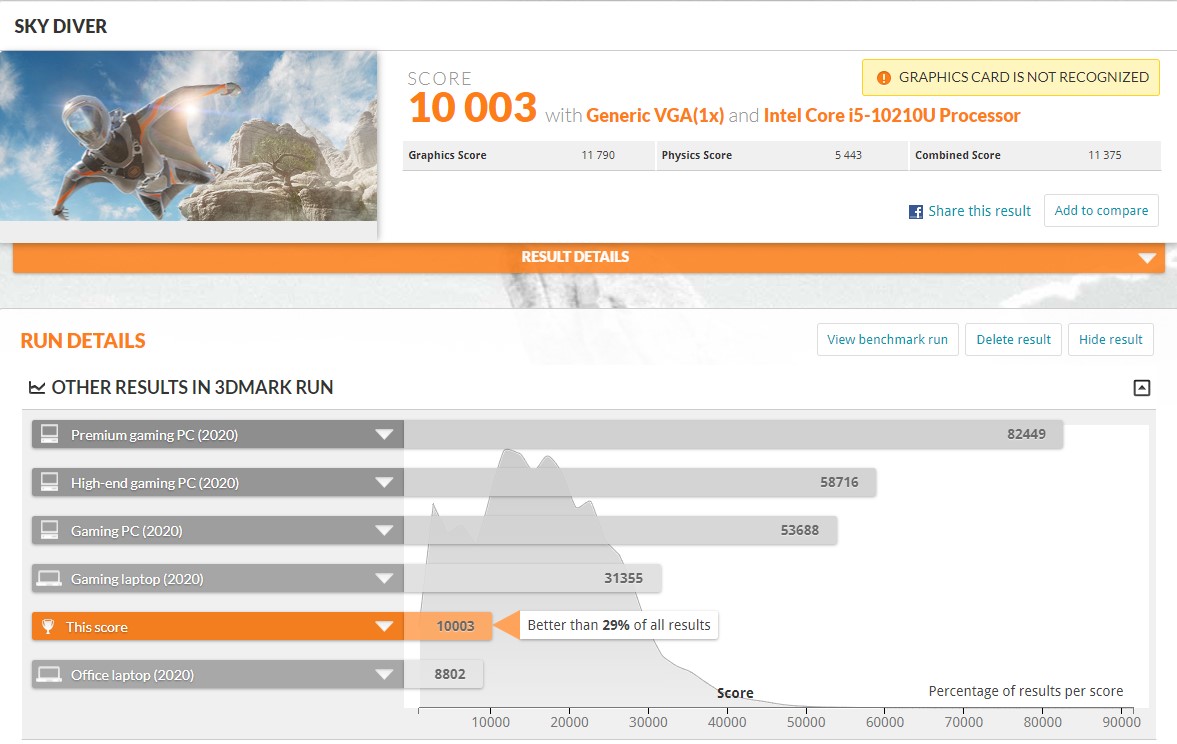Click the Physics Score label
The image size is (1177, 744).
coord(697,155)
